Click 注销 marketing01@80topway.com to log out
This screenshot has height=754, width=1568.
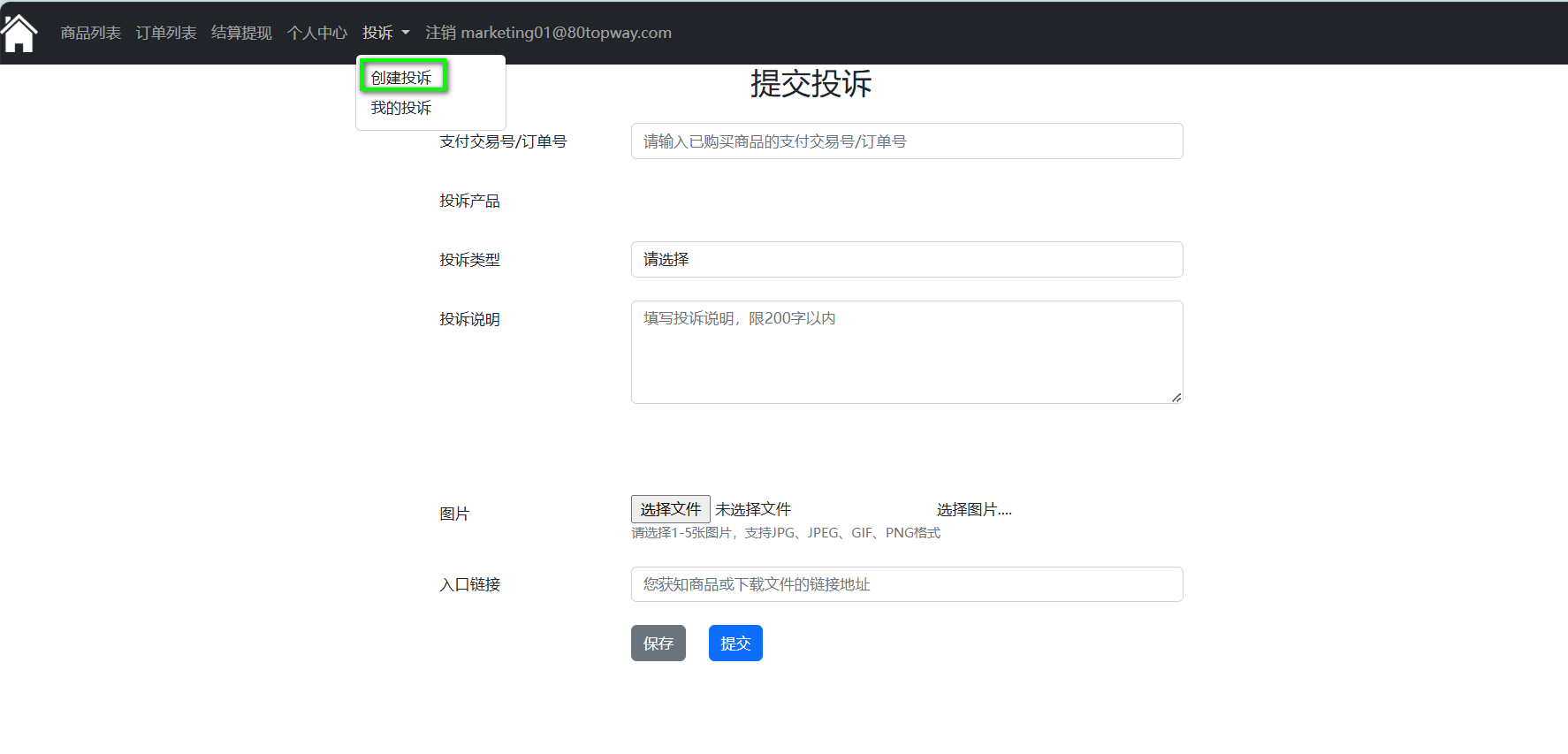tap(548, 33)
